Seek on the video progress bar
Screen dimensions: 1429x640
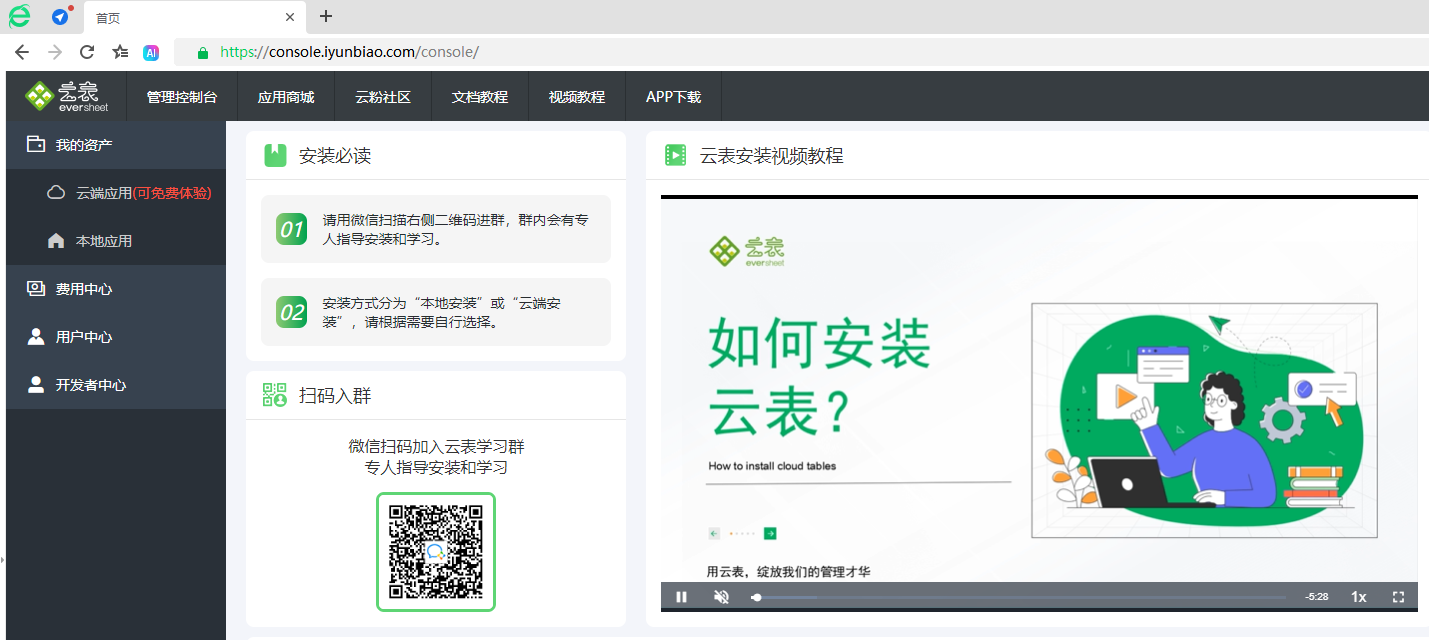[1018, 597]
